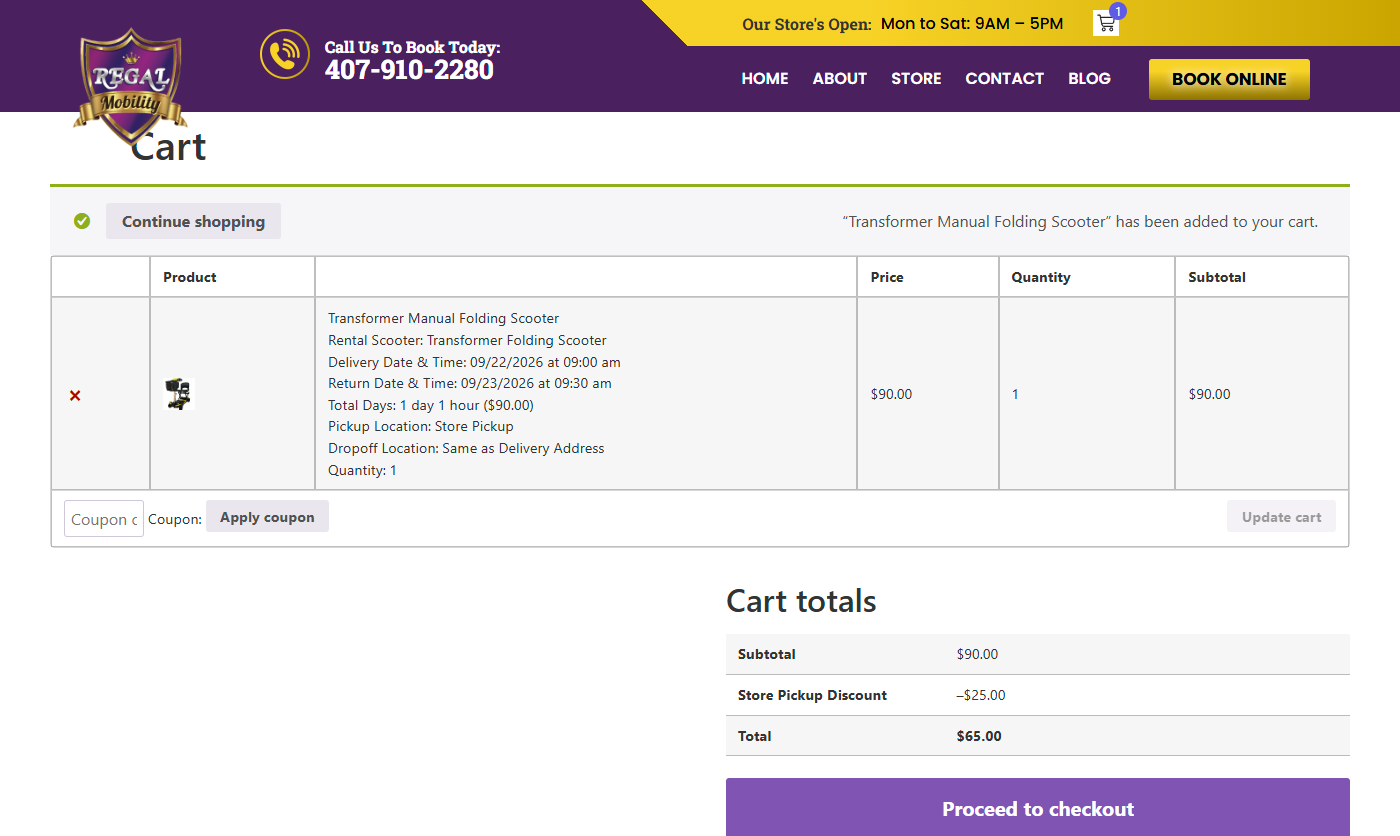Proceed to checkout

(1038, 808)
